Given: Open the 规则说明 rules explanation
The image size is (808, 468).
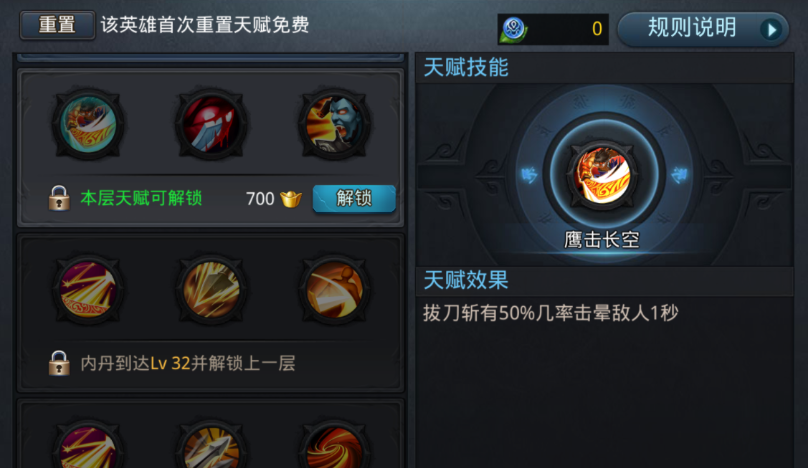Looking at the screenshot, I should click(703, 29).
